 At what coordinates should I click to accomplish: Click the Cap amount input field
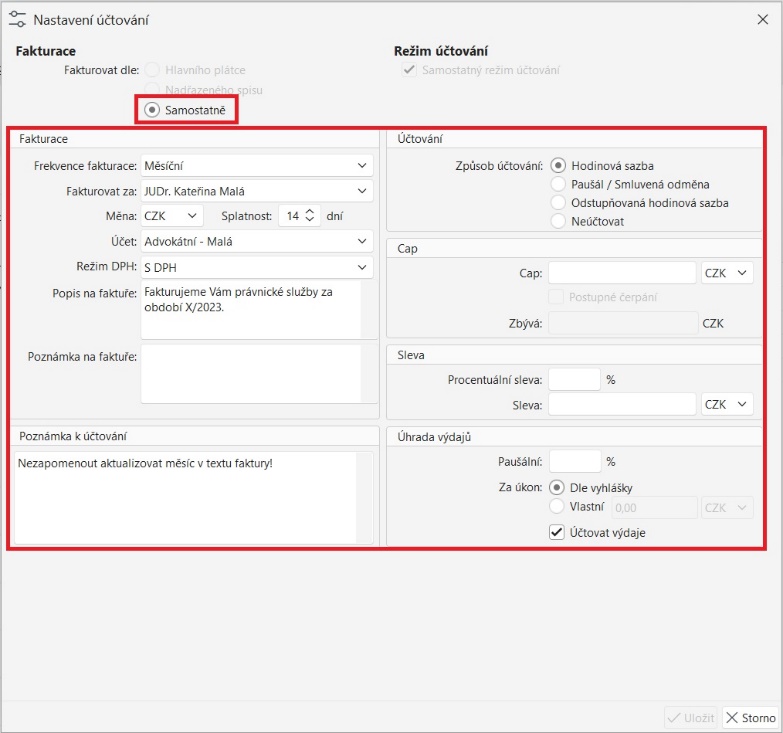tap(621, 273)
